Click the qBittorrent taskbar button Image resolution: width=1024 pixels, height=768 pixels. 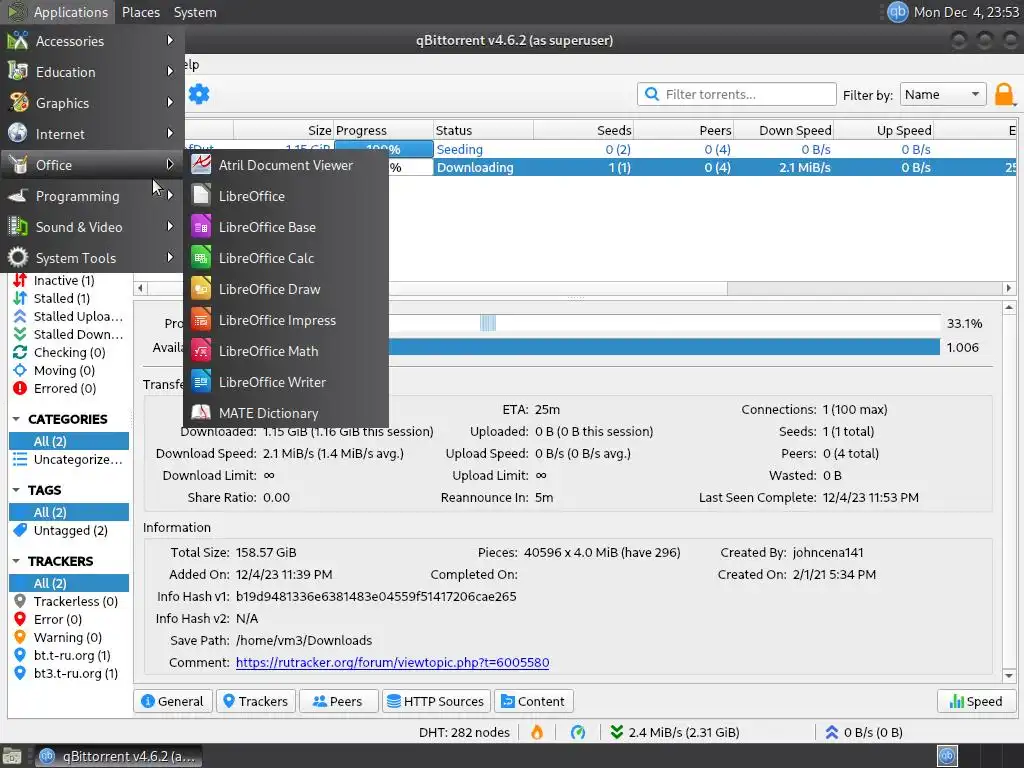[118, 756]
